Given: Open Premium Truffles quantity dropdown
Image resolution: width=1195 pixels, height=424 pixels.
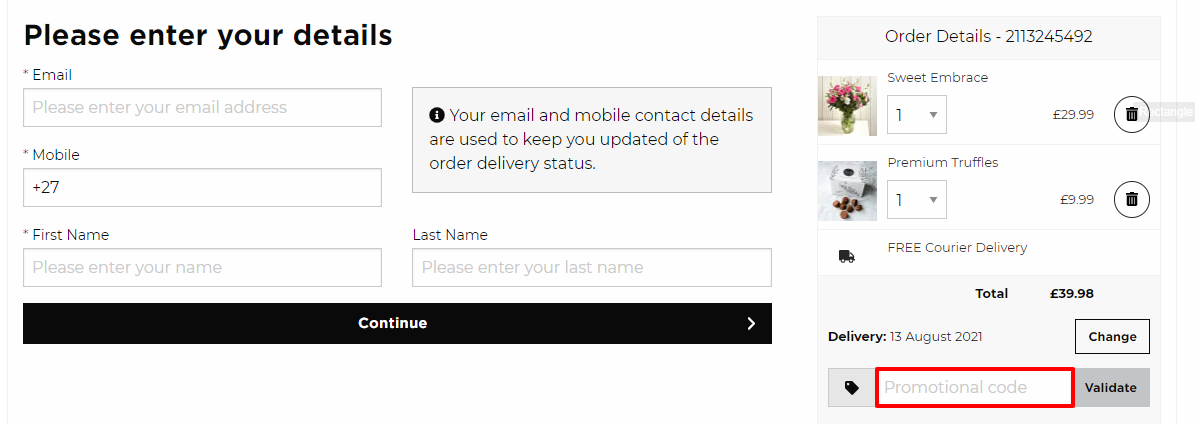Looking at the screenshot, I should pyautogui.click(x=917, y=200).
